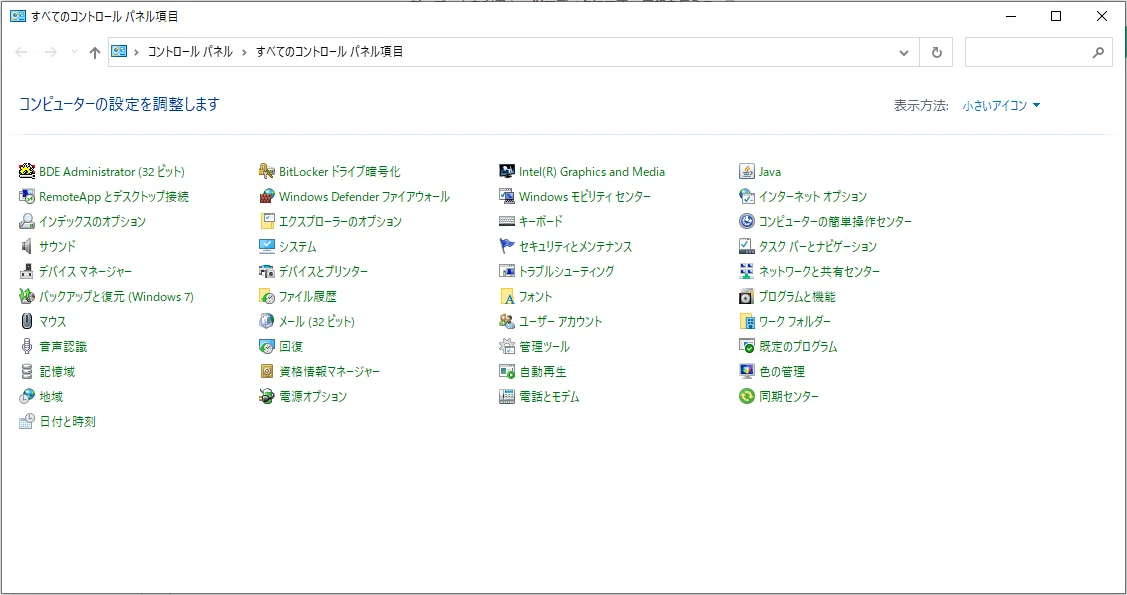The image size is (1127, 595).
Task: Click the 地域 globe icon
Action: coord(27,396)
